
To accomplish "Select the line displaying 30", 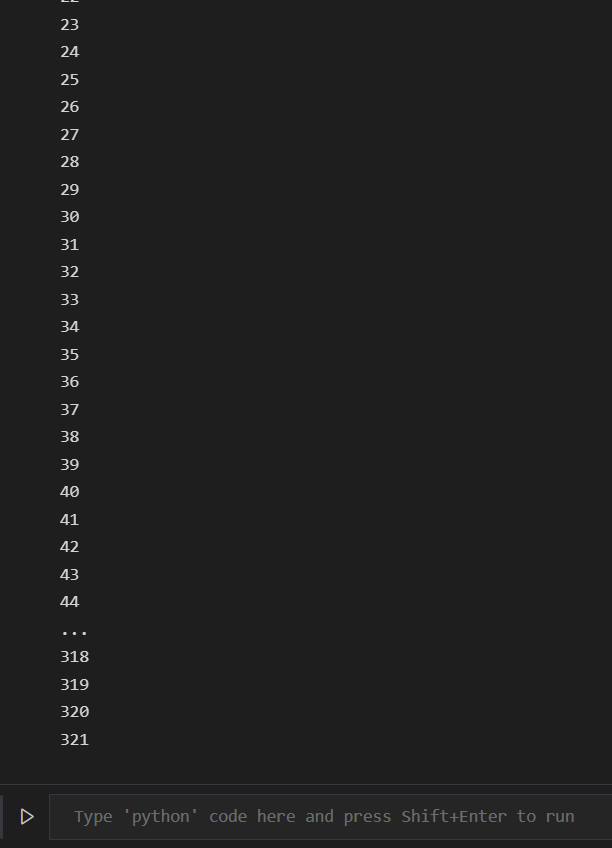I will pos(69,216).
